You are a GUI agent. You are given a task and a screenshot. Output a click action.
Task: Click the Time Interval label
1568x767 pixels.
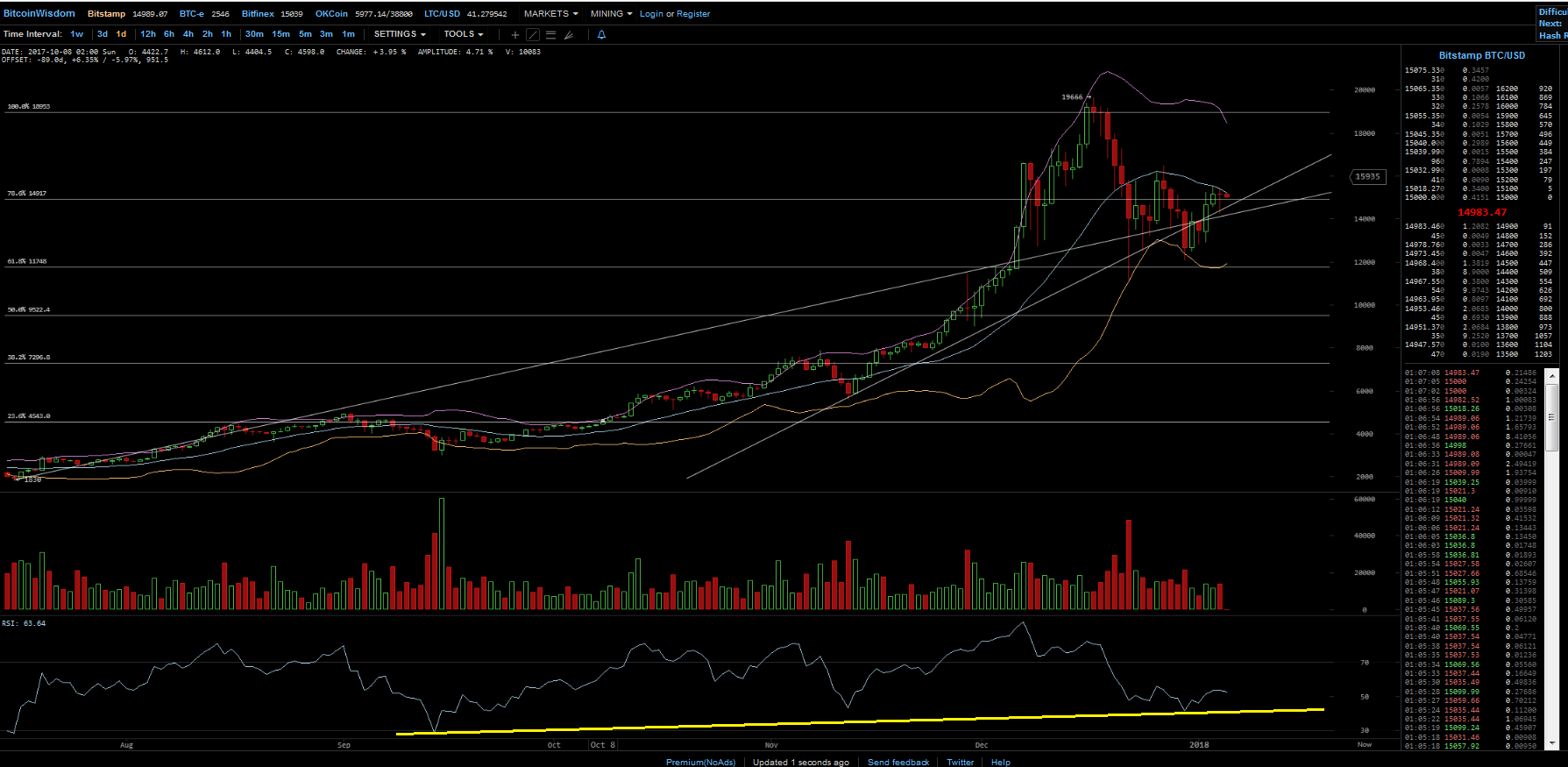coord(32,34)
